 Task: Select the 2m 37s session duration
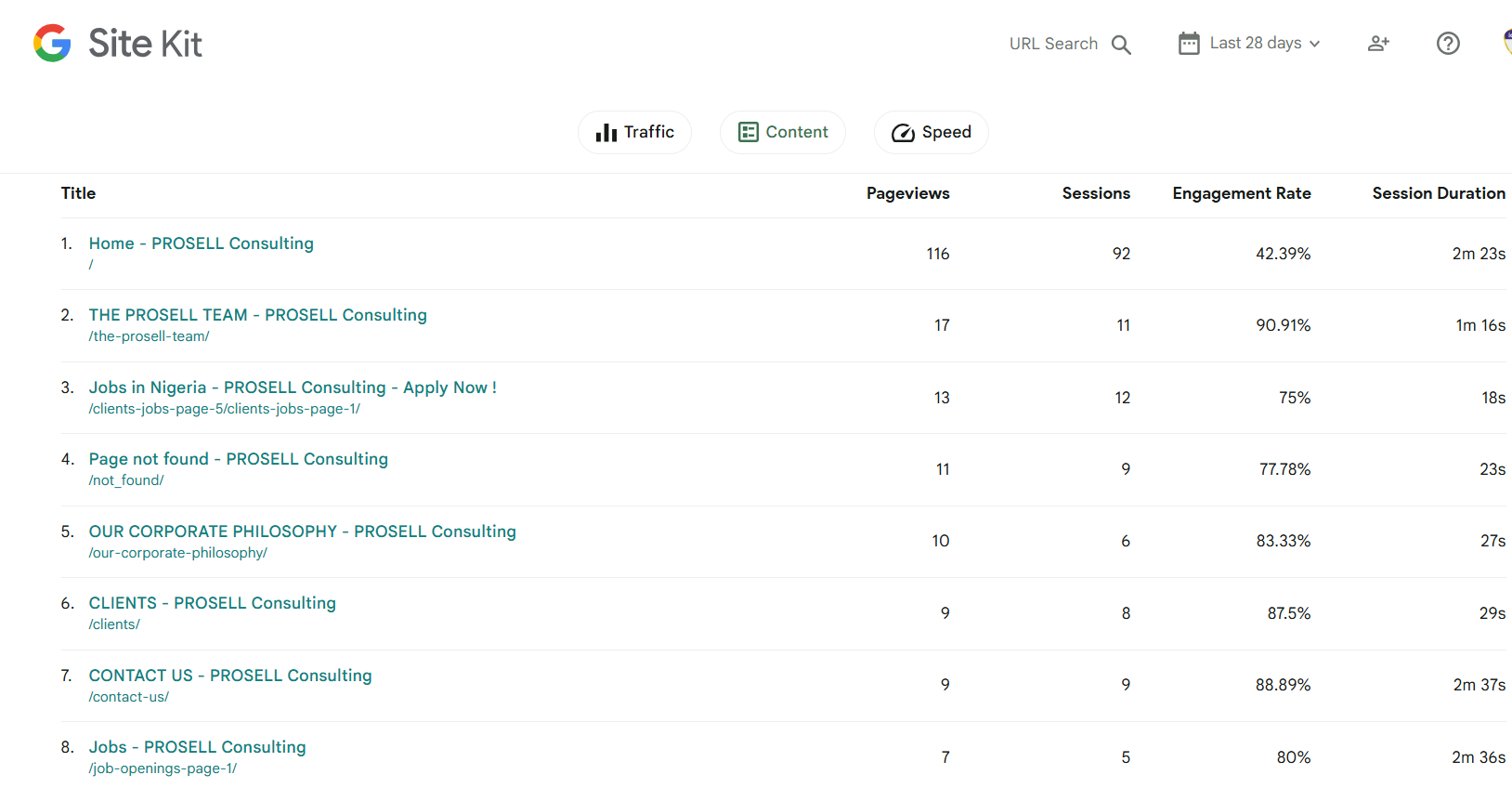1479,685
